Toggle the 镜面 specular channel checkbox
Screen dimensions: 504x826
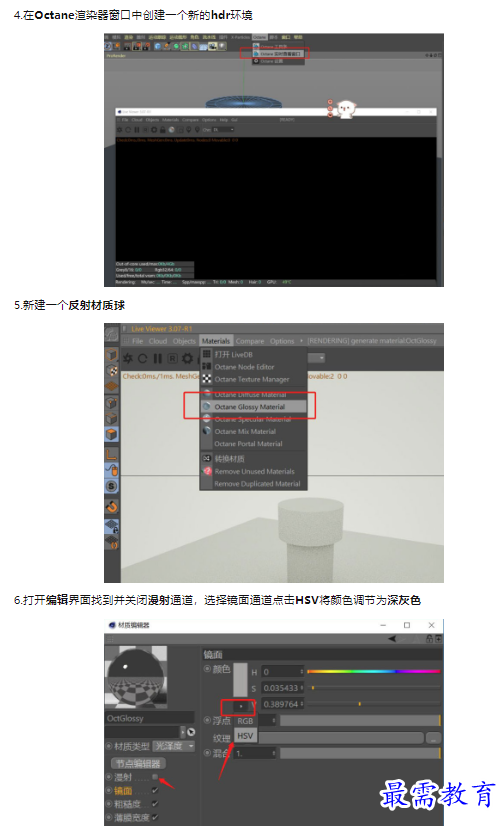tap(155, 790)
